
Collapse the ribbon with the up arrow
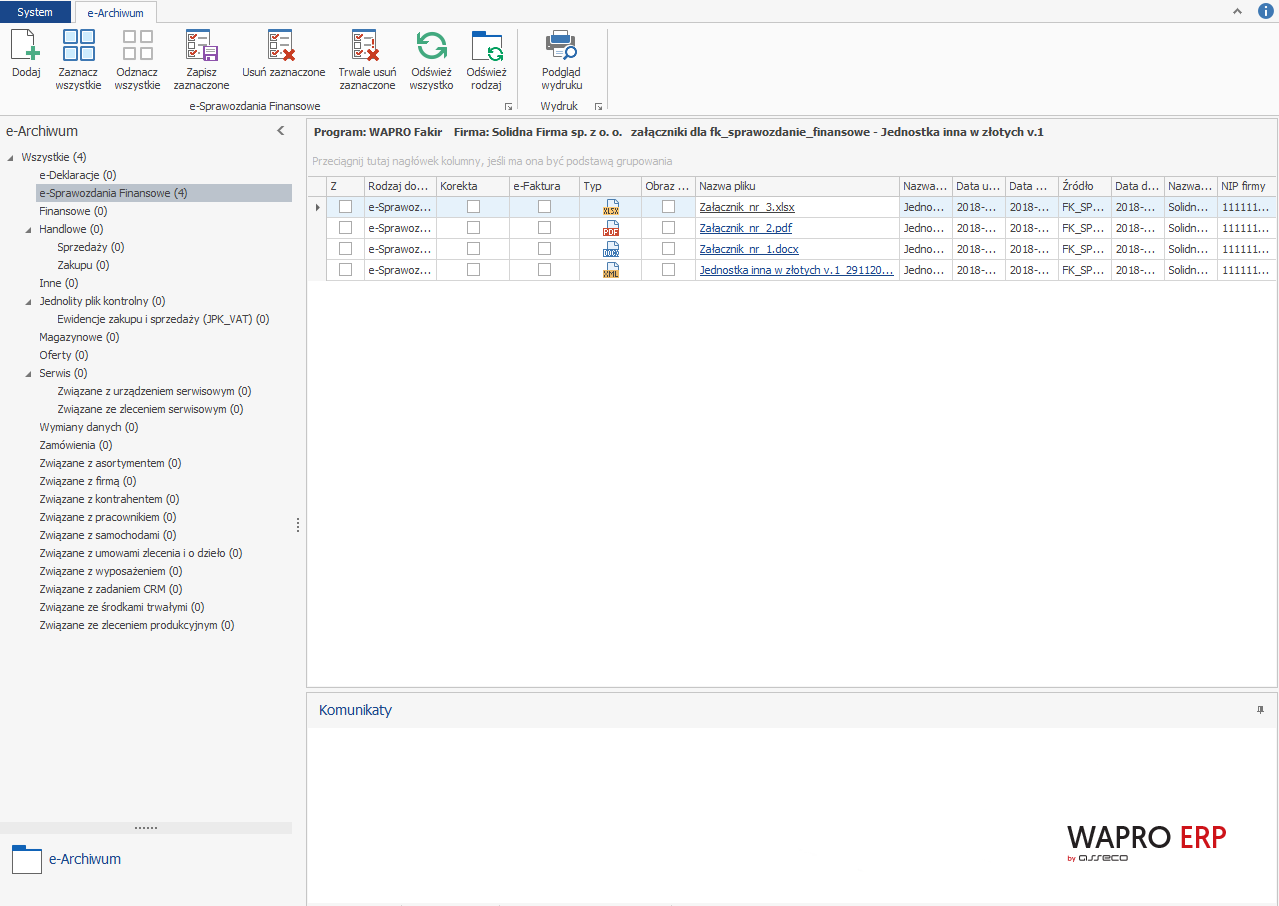[1237, 11]
